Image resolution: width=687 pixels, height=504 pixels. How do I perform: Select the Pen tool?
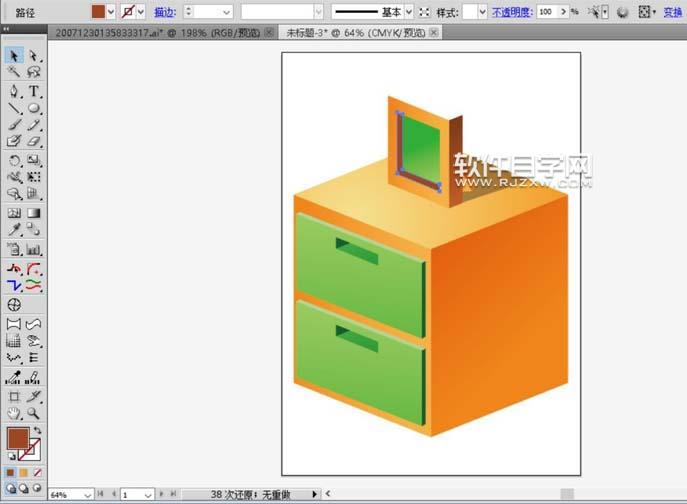tap(14, 91)
